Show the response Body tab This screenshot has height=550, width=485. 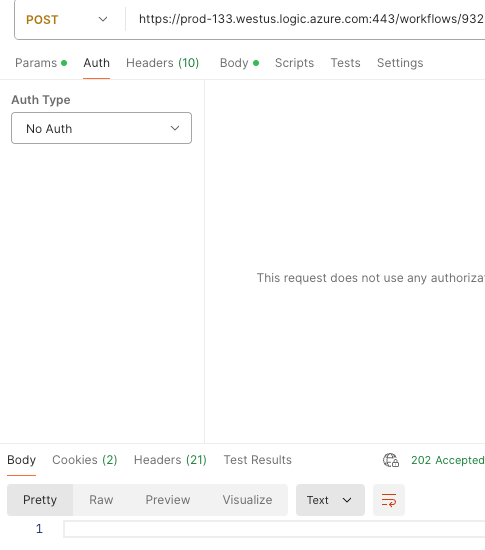pyautogui.click(x=21, y=460)
